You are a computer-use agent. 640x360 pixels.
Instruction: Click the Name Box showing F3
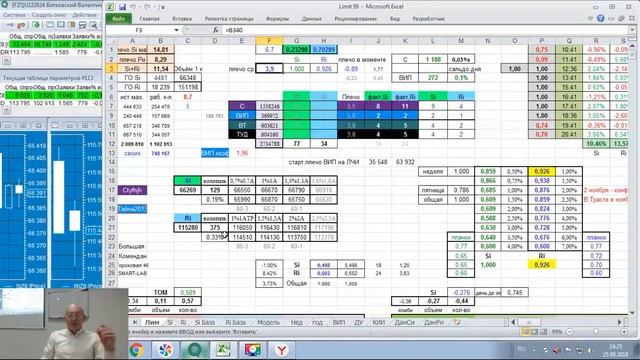tap(139, 30)
